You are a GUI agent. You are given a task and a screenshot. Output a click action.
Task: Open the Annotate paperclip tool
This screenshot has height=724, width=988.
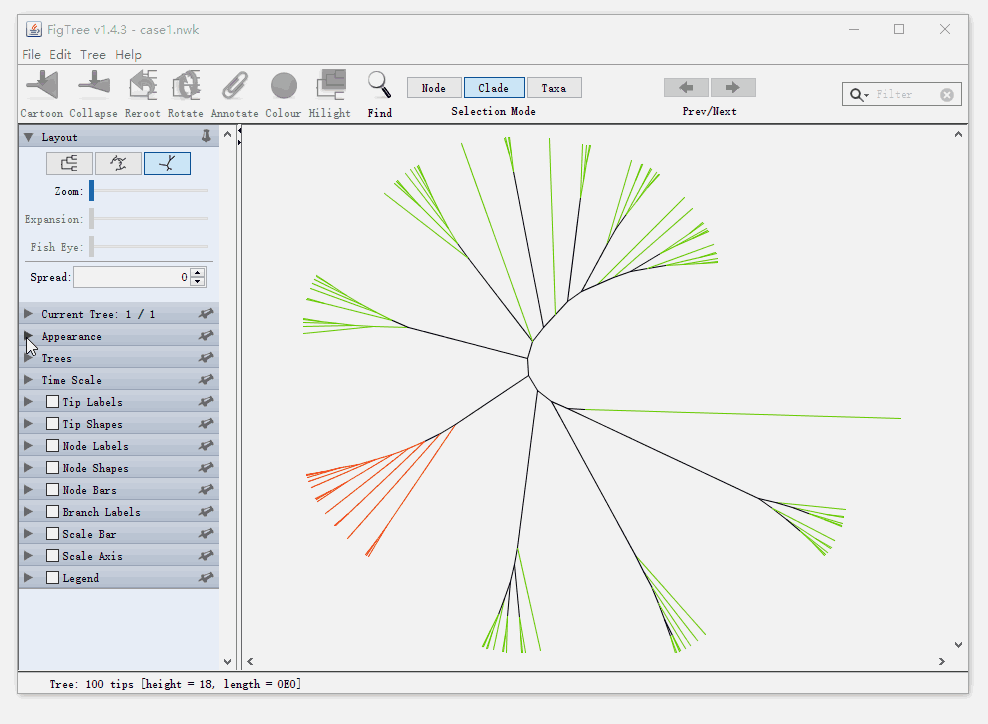235,86
